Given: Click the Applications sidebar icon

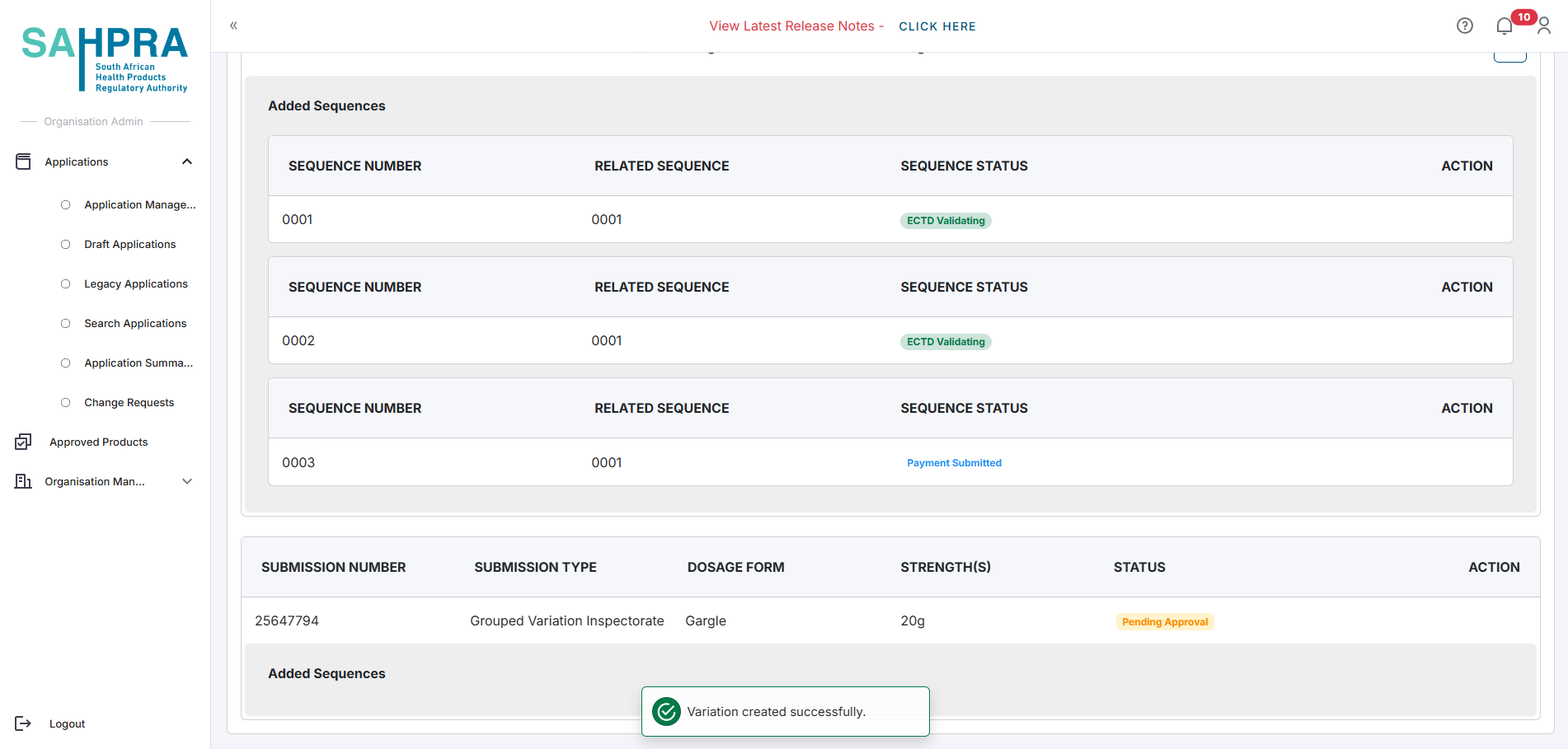Looking at the screenshot, I should click(23, 162).
